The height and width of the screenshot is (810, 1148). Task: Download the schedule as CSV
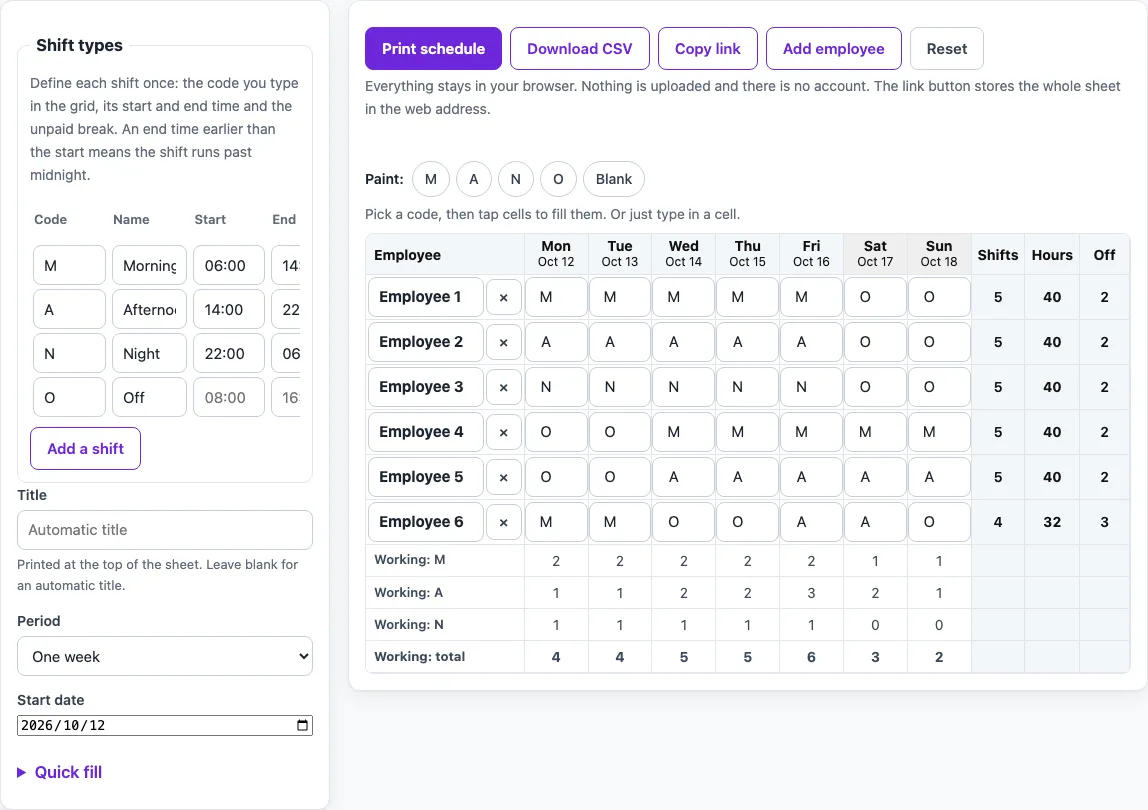pos(579,48)
